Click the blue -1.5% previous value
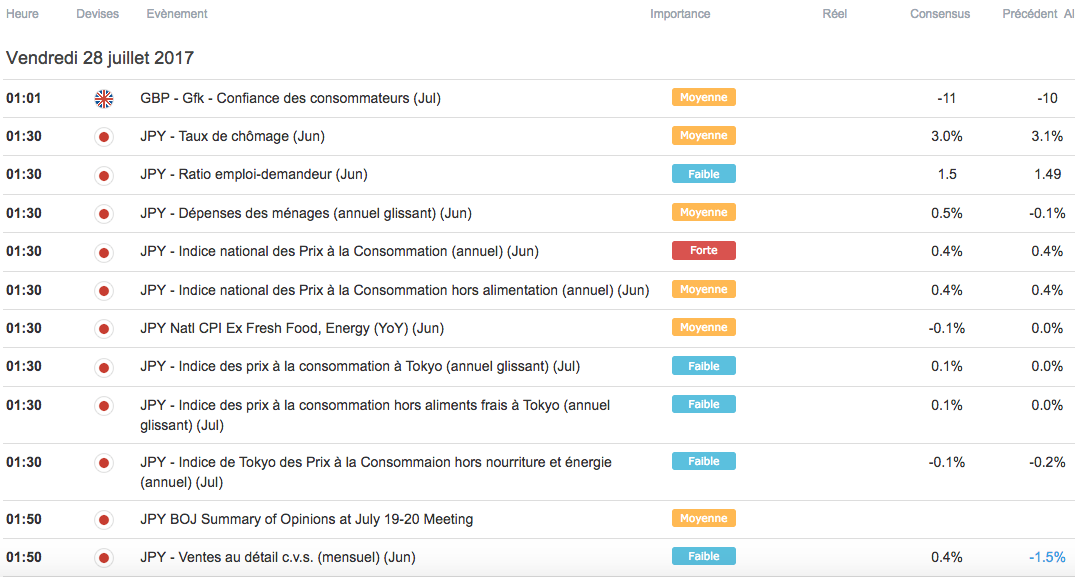1075x577 pixels. (1047, 557)
